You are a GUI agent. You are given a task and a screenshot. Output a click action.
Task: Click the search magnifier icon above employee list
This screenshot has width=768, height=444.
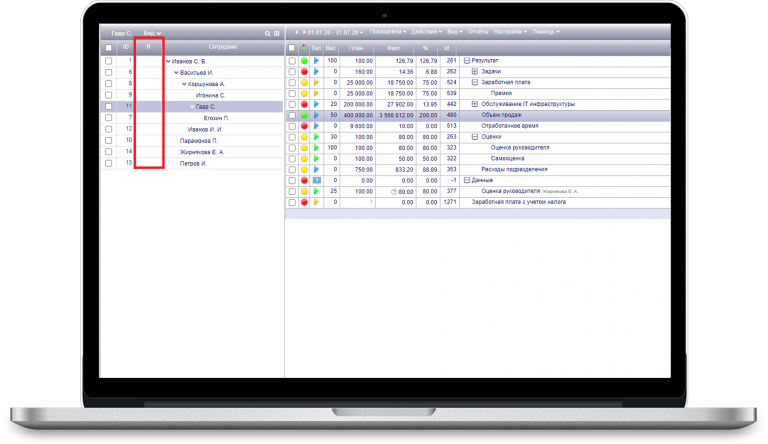click(x=267, y=33)
